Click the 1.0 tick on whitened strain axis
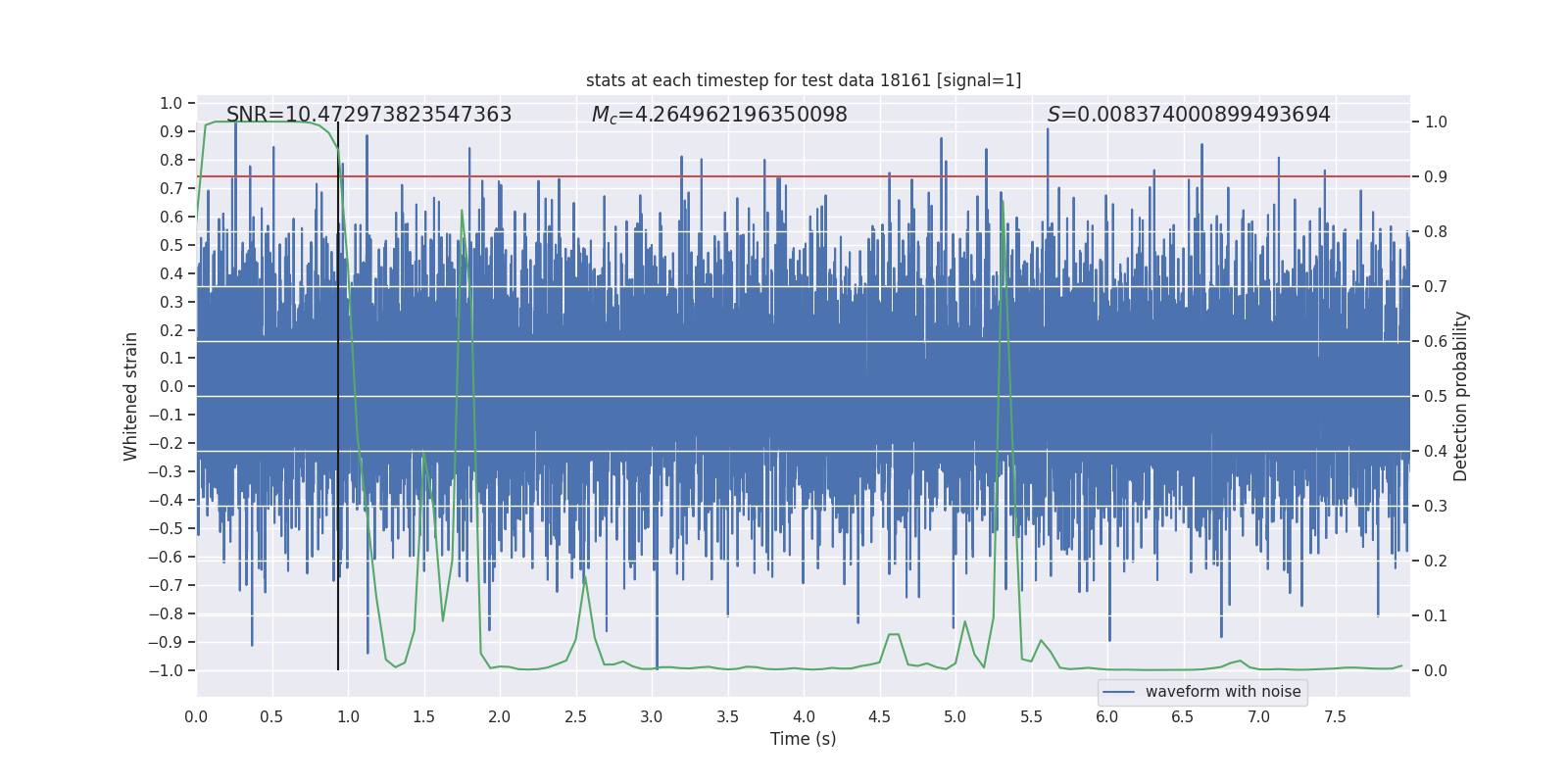The height and width of the screenshot is (784, 1568). (171, 103)
